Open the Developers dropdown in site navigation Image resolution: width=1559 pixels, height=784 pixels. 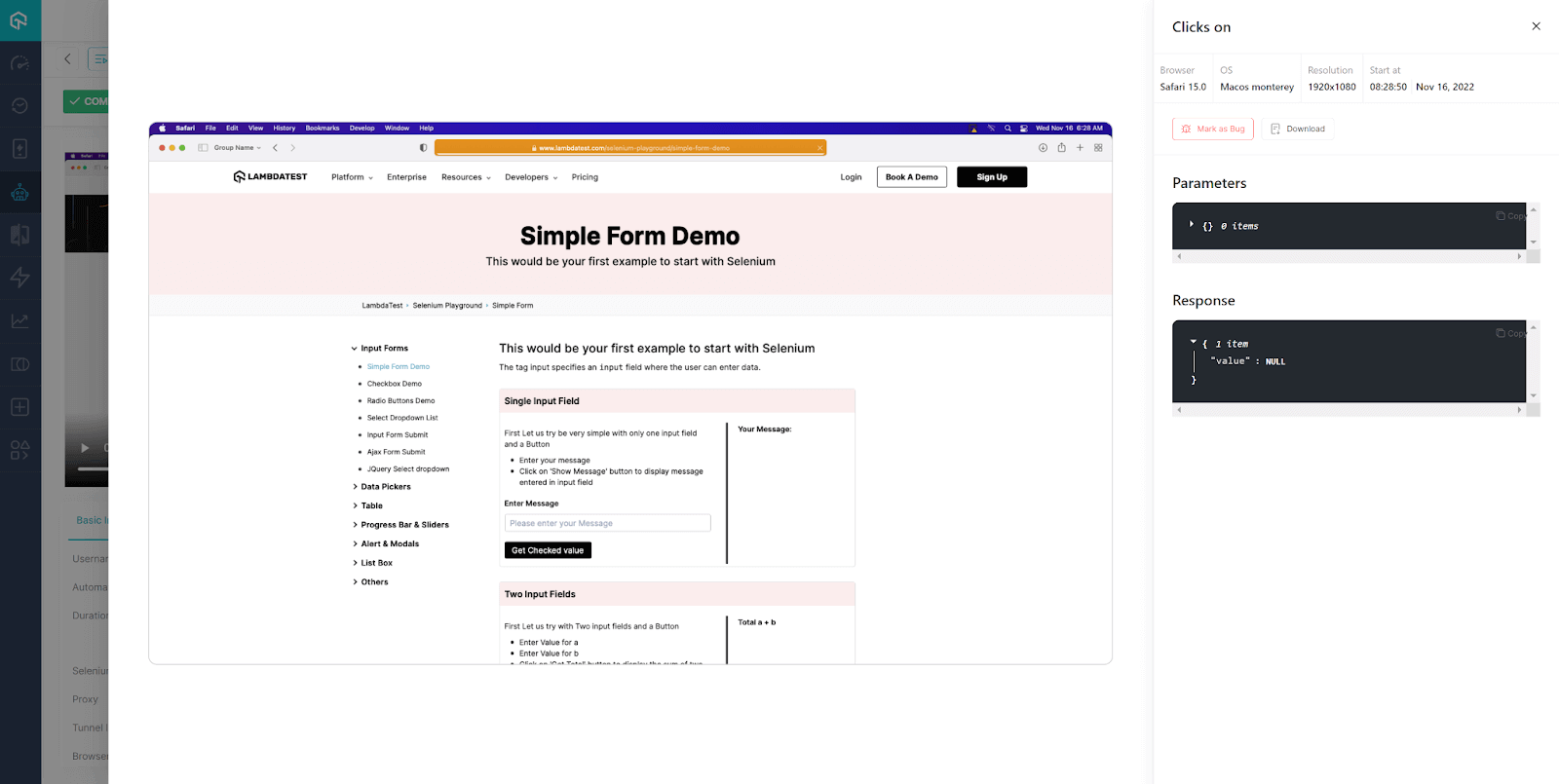pyautogui.click(x=531, y=177)
